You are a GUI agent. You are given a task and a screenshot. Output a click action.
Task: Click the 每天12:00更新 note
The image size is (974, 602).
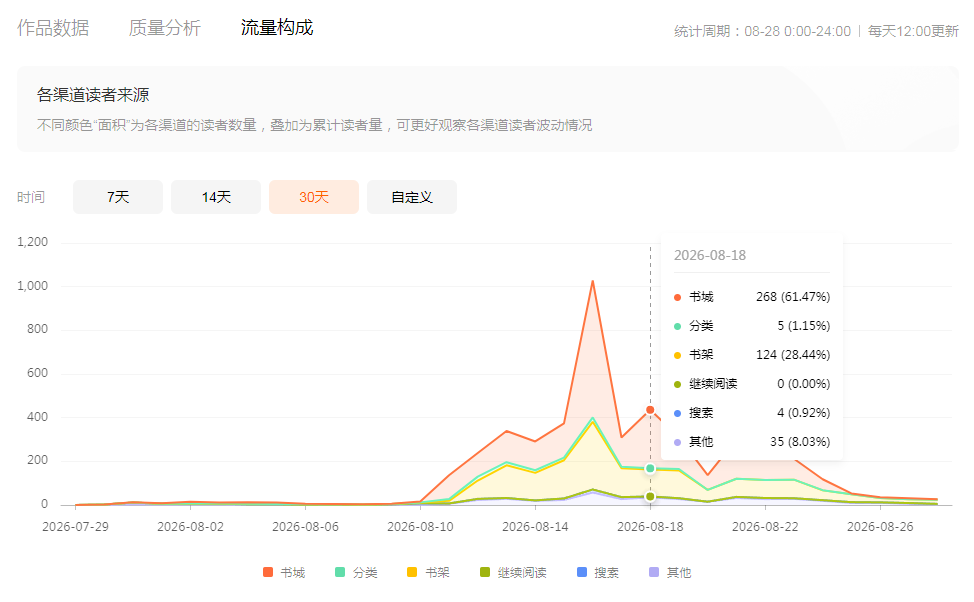(x=913, y=31)
